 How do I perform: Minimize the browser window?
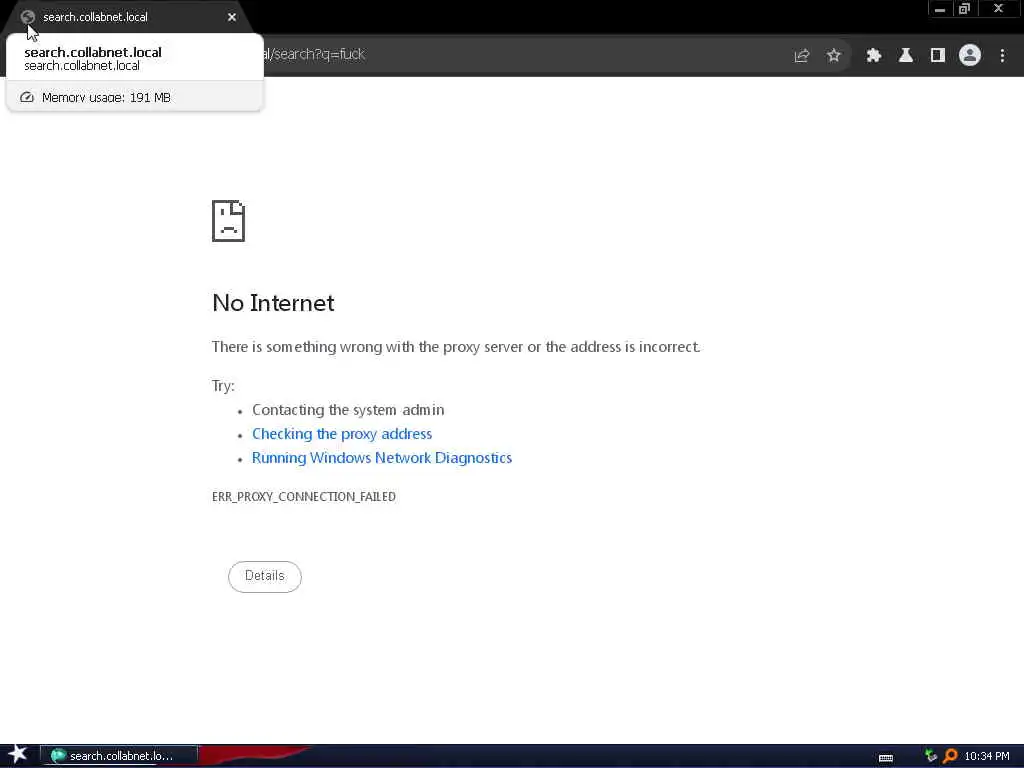940,9
